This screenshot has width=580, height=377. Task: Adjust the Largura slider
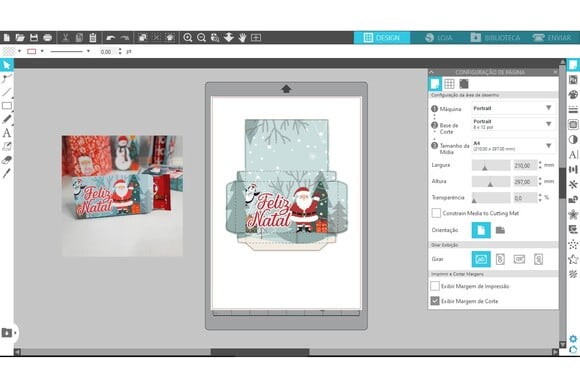click(491, 165)
